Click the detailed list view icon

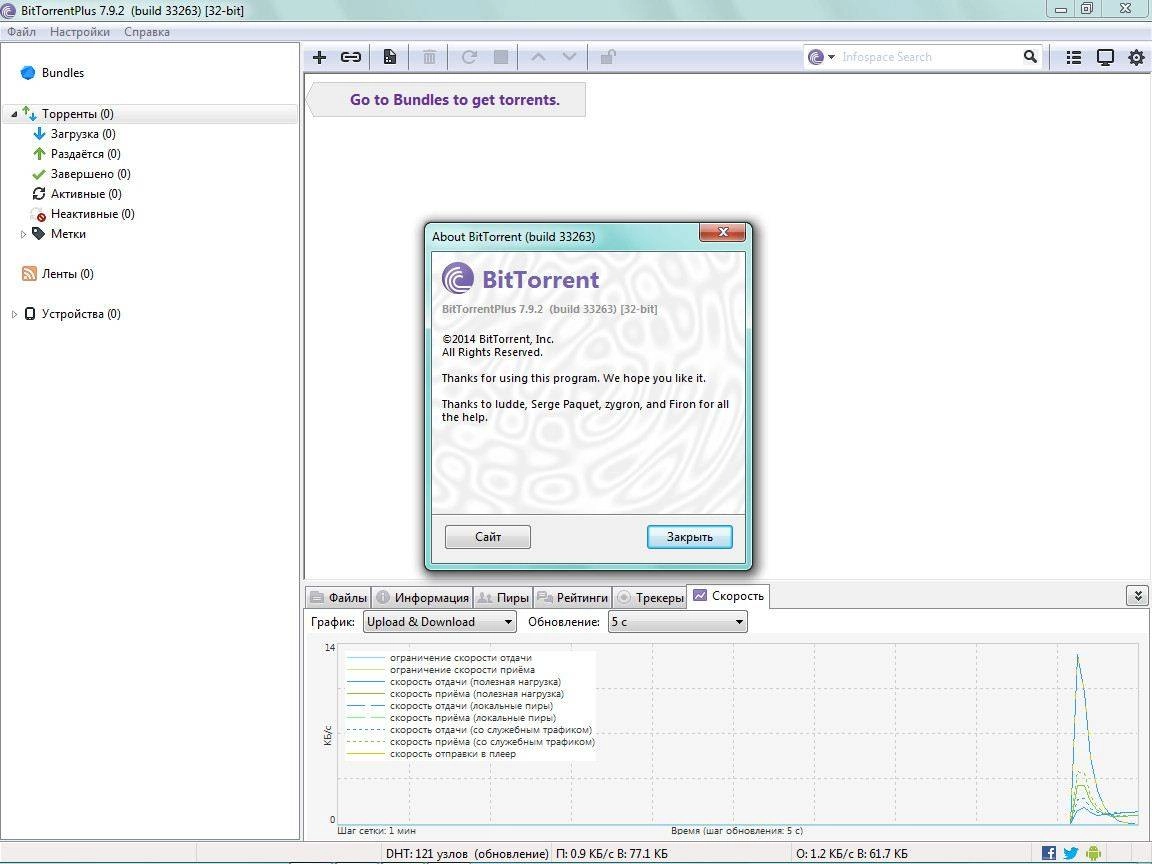point(1073,57)
